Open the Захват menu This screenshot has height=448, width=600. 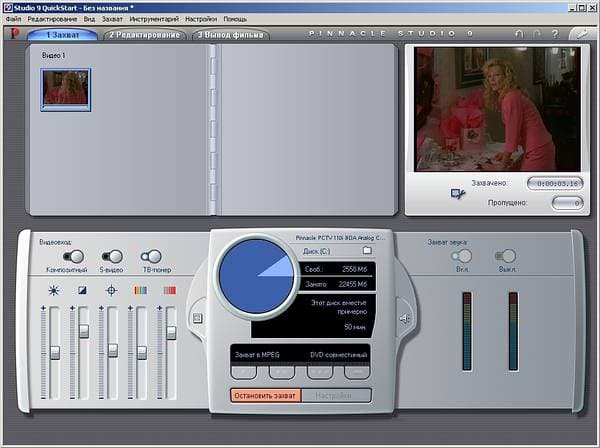click(x=112, y=19)
